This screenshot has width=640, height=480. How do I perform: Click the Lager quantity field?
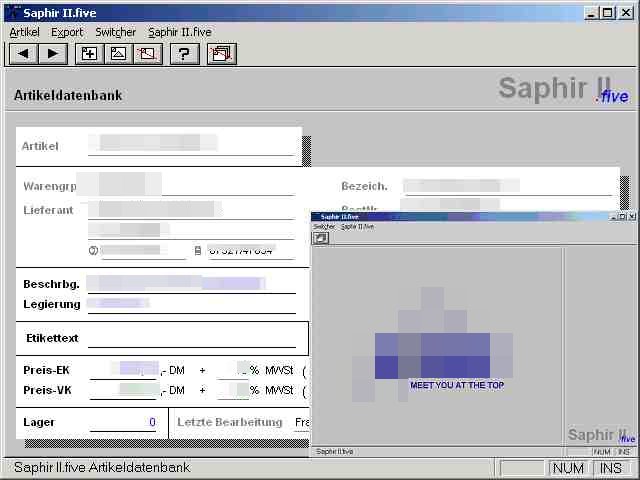(123, 422)
